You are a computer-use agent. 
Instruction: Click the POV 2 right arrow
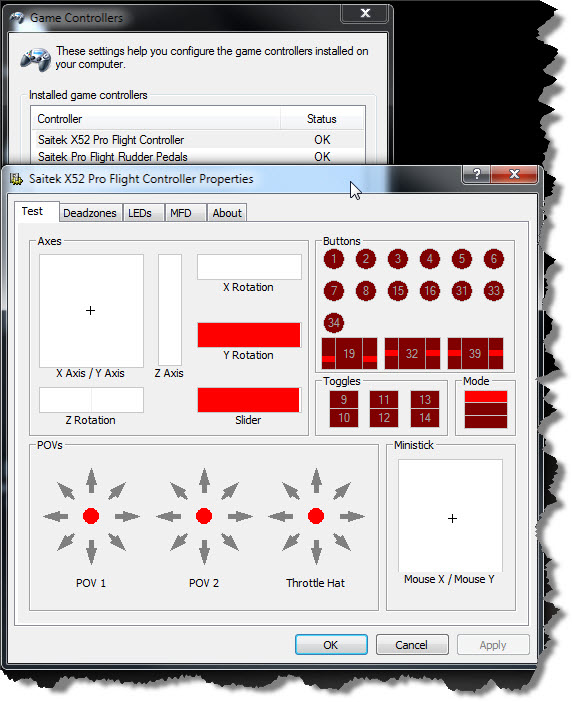240,516
